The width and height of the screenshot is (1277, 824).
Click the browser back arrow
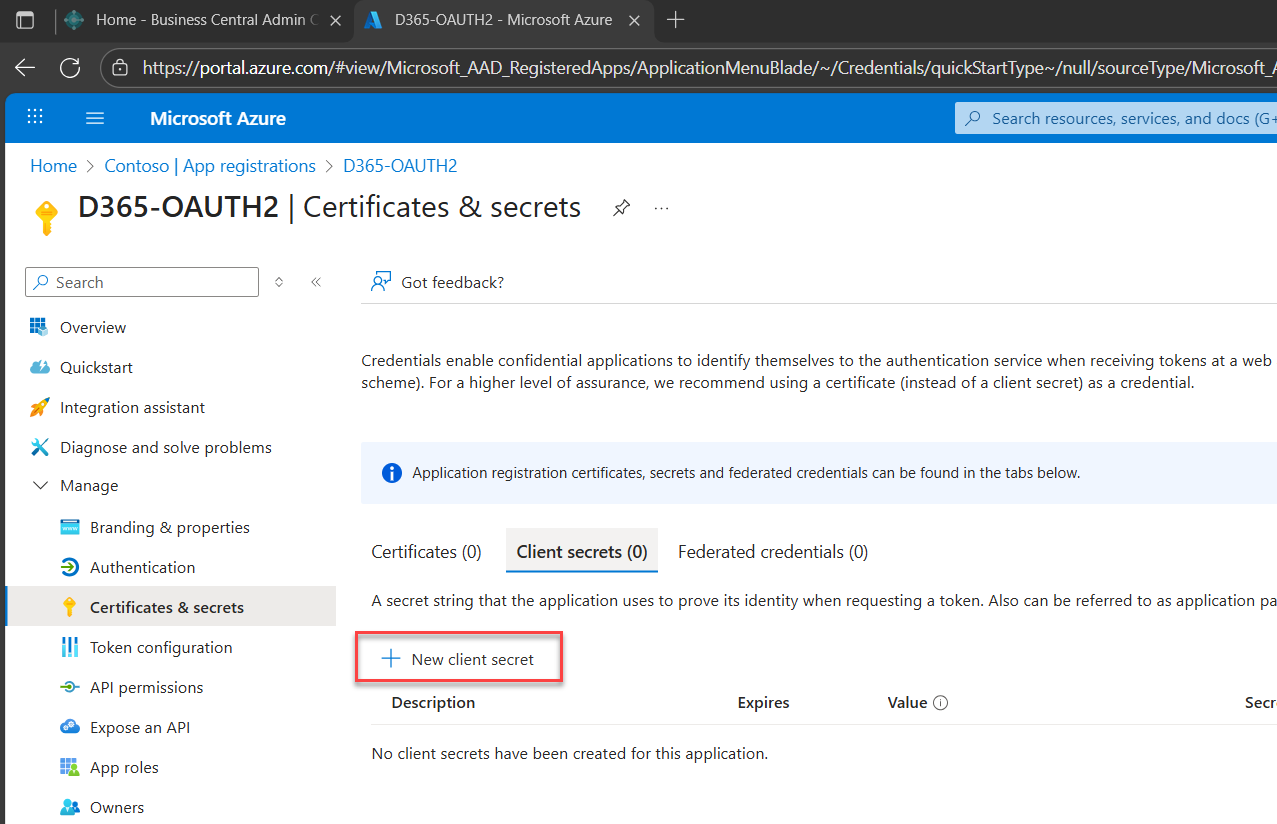(x=25, y=67)
